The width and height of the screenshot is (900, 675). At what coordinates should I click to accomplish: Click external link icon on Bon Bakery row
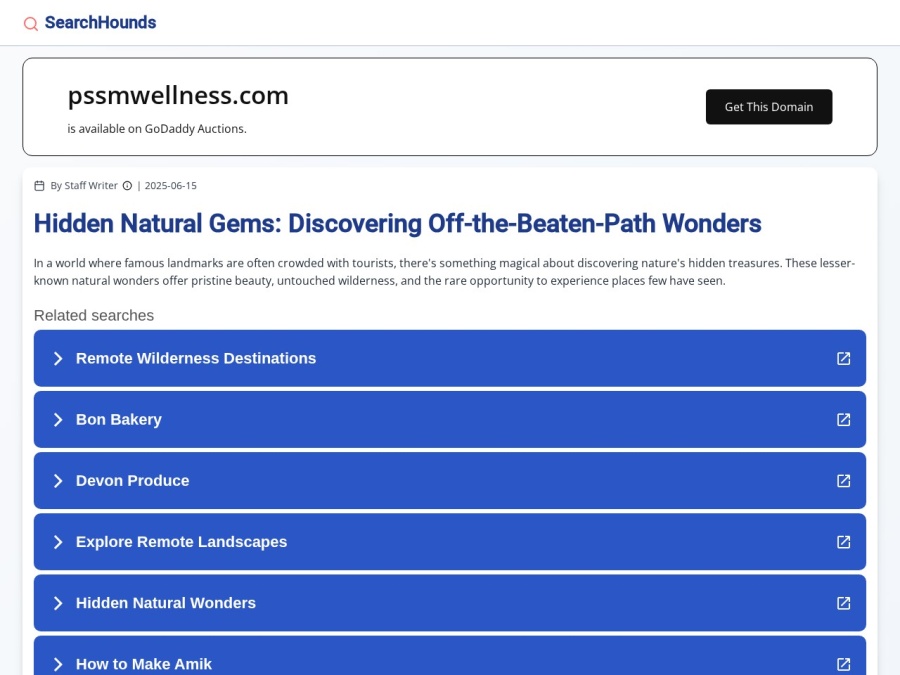[843, 420]
